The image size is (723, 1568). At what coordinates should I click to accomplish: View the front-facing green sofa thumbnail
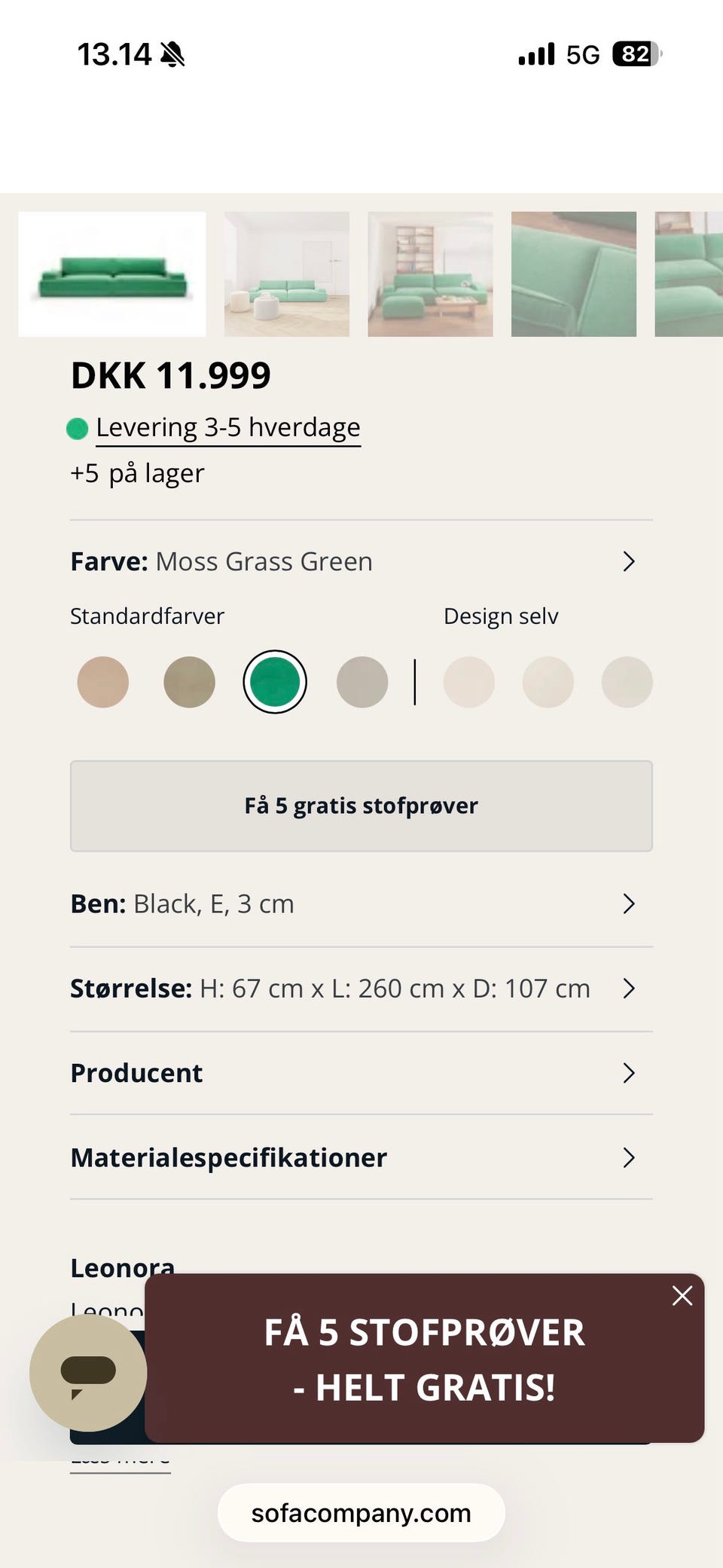[112, 274]
